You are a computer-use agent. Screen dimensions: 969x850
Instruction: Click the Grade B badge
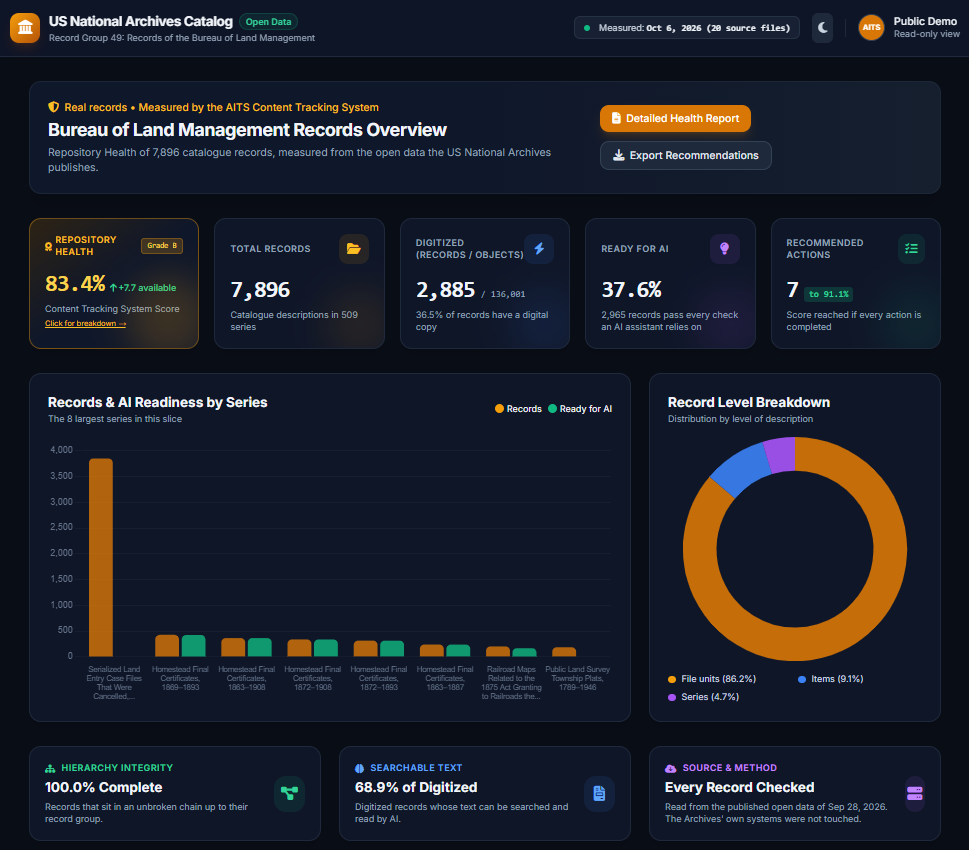162,245
